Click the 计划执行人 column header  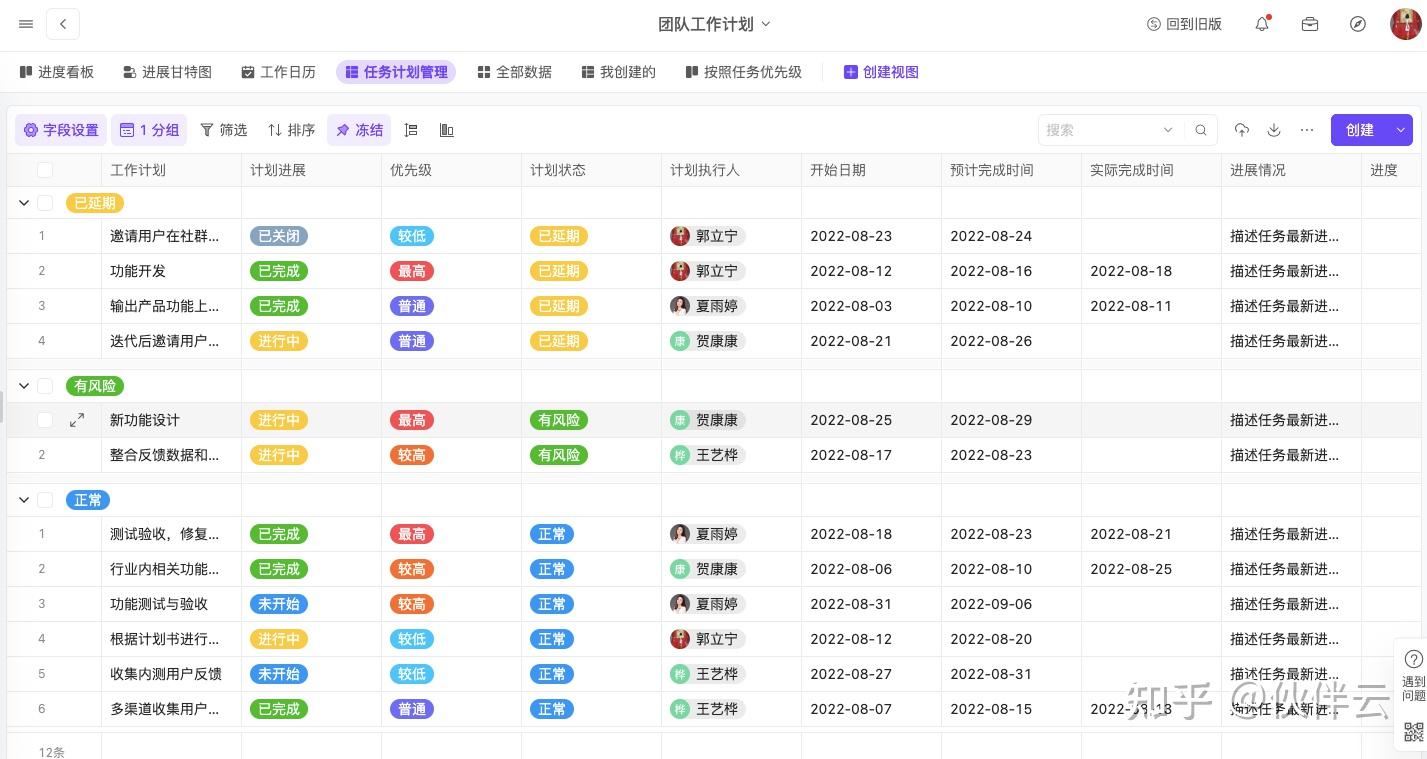coord(731,170)
